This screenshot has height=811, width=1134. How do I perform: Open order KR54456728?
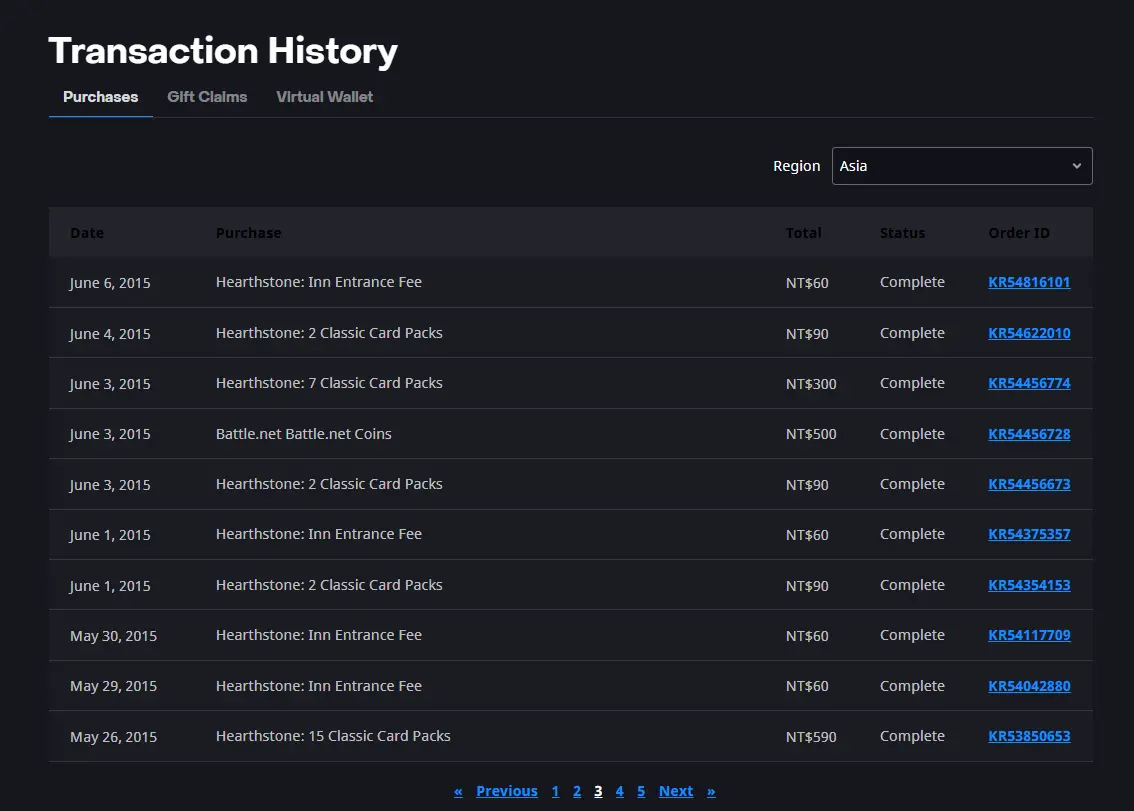1029,434
